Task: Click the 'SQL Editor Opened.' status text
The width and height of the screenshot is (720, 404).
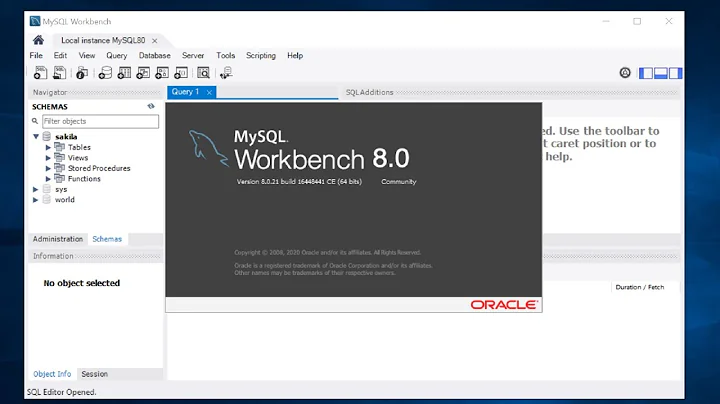Action: coord(62,392)
